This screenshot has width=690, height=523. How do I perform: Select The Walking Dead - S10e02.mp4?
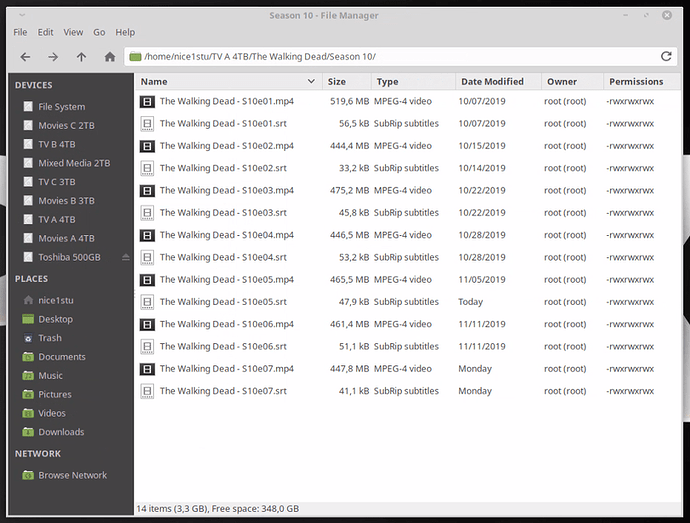(x=227, y=146)
